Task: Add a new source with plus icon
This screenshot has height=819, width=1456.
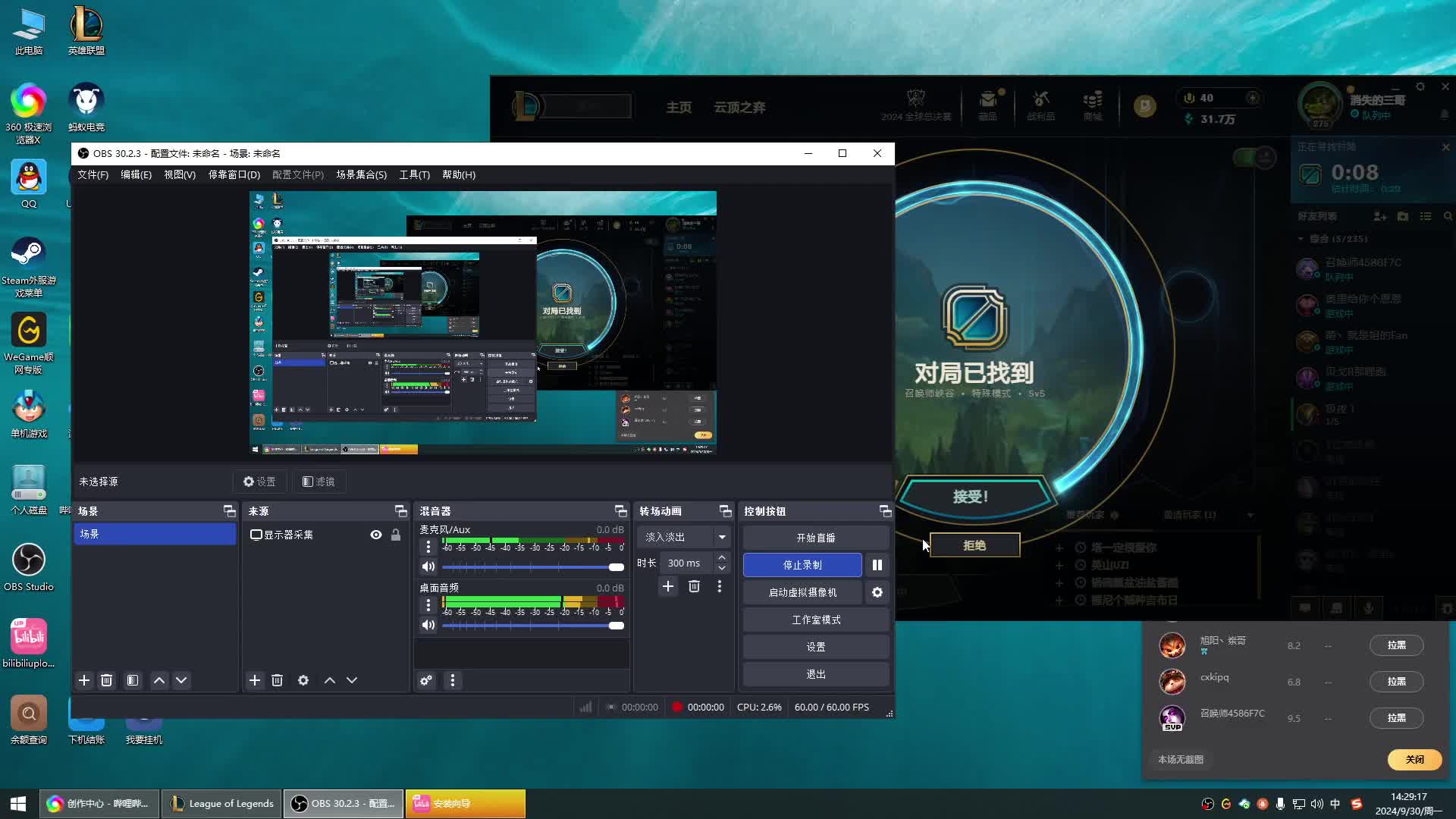Action: [255, 680]
